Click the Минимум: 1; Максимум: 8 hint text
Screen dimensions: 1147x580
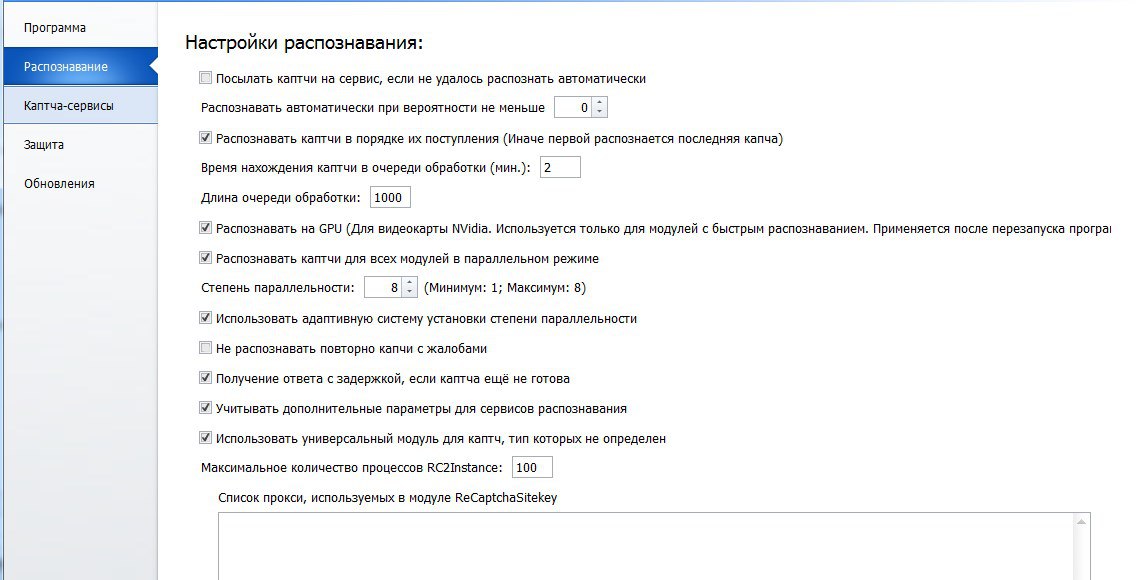coord(505,287)
